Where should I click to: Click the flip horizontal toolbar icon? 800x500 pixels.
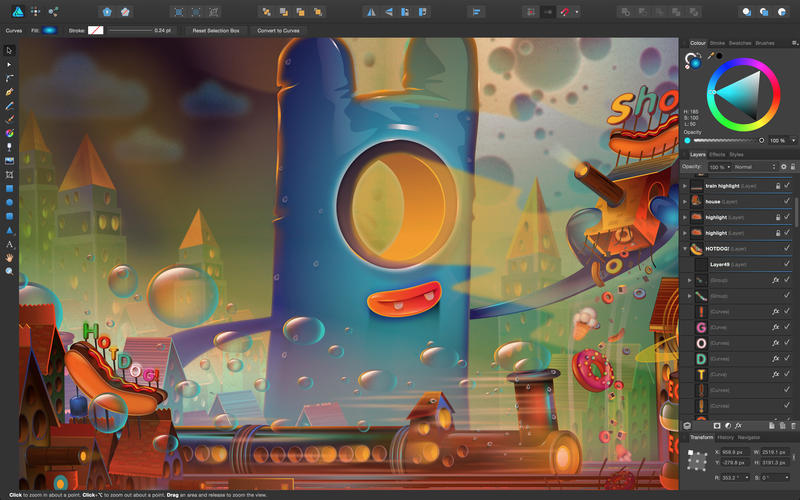point(371,12)
